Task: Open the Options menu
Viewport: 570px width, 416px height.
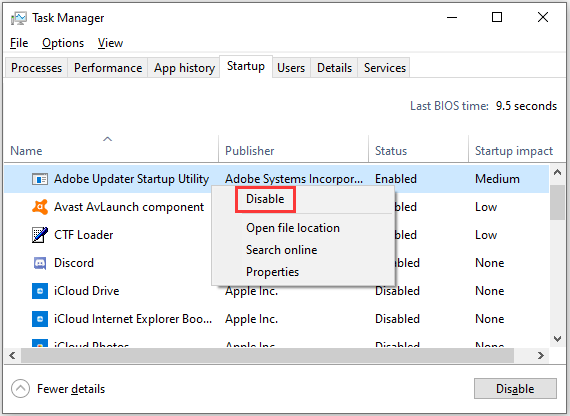Action: 63,43
